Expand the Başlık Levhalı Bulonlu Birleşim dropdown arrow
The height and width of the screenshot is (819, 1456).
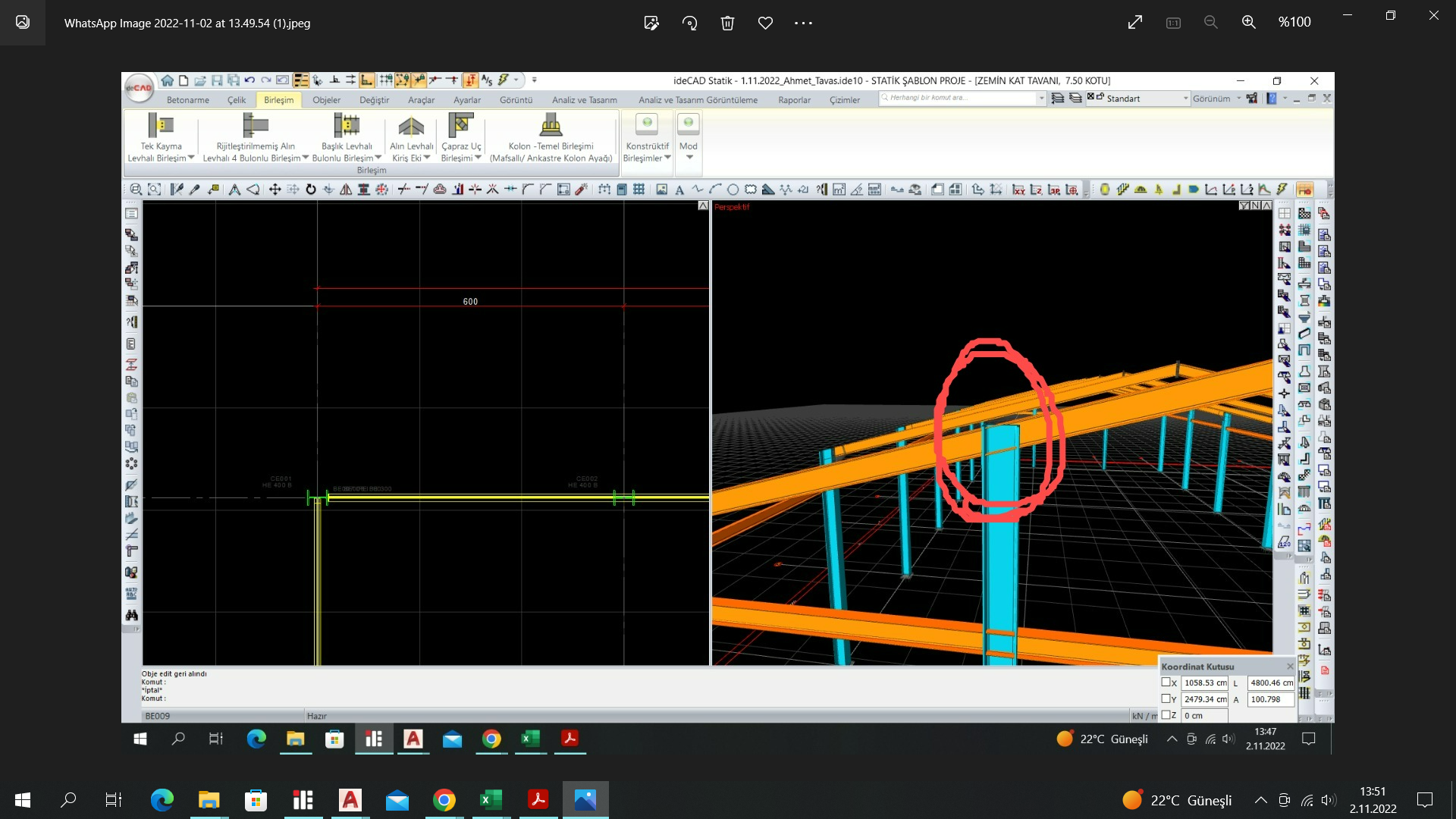(378, 158)
